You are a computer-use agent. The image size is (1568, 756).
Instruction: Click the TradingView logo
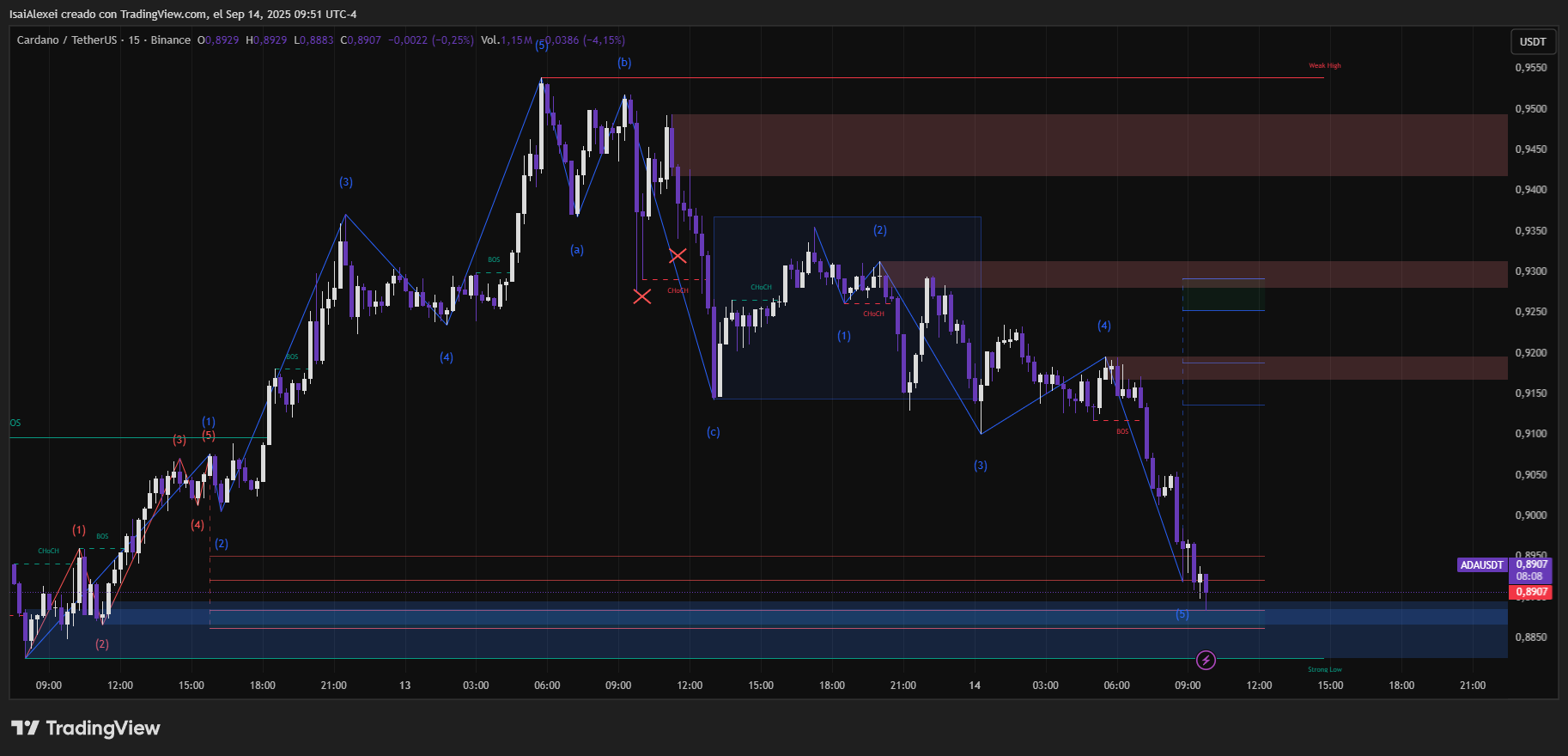(86, 729)
